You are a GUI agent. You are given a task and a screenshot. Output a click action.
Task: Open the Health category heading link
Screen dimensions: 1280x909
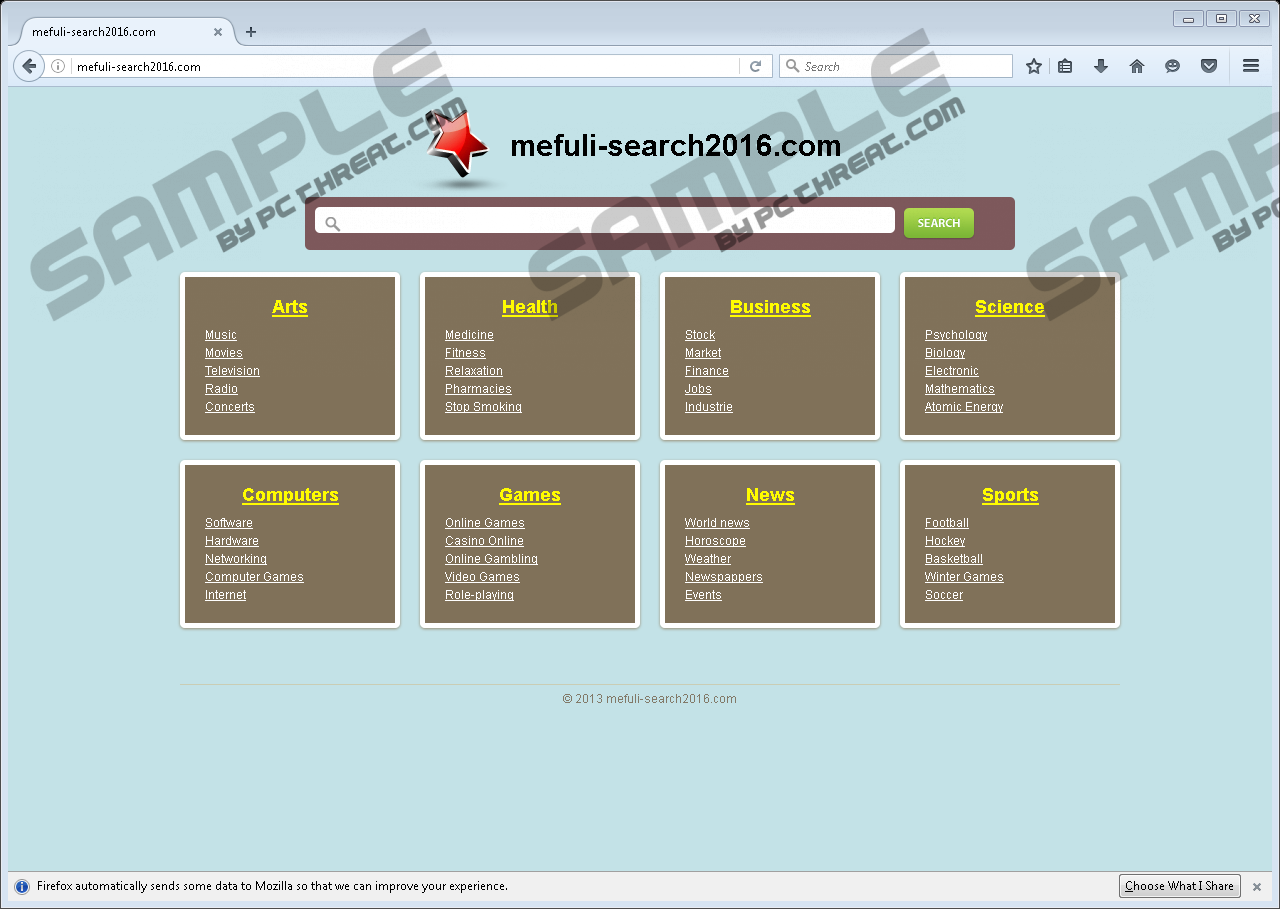click(530, 307)
